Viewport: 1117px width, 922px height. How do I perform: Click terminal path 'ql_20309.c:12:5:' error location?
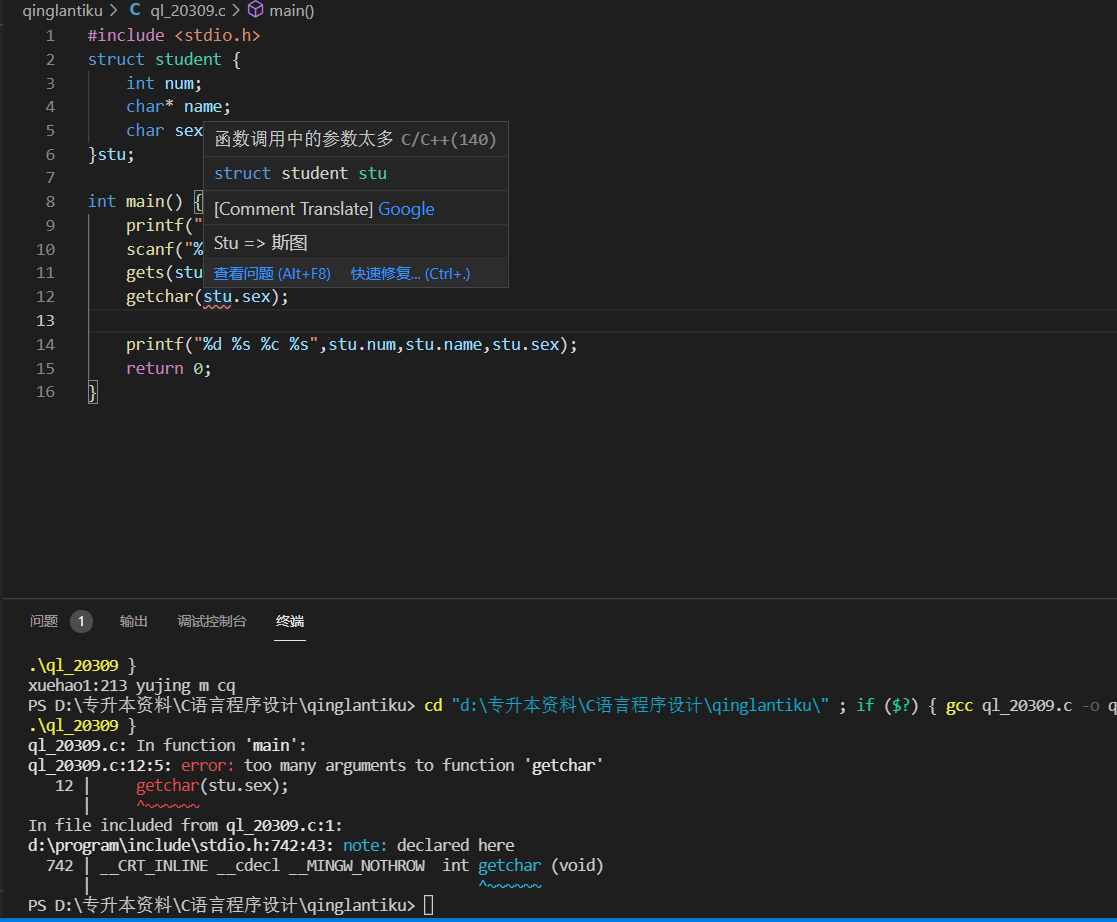[x=99, y=765]
